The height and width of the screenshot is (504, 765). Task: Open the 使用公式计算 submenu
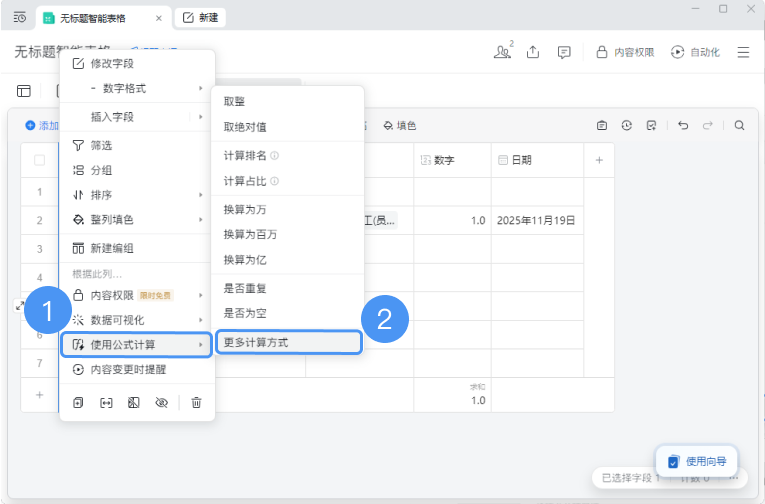pos(137,344)
